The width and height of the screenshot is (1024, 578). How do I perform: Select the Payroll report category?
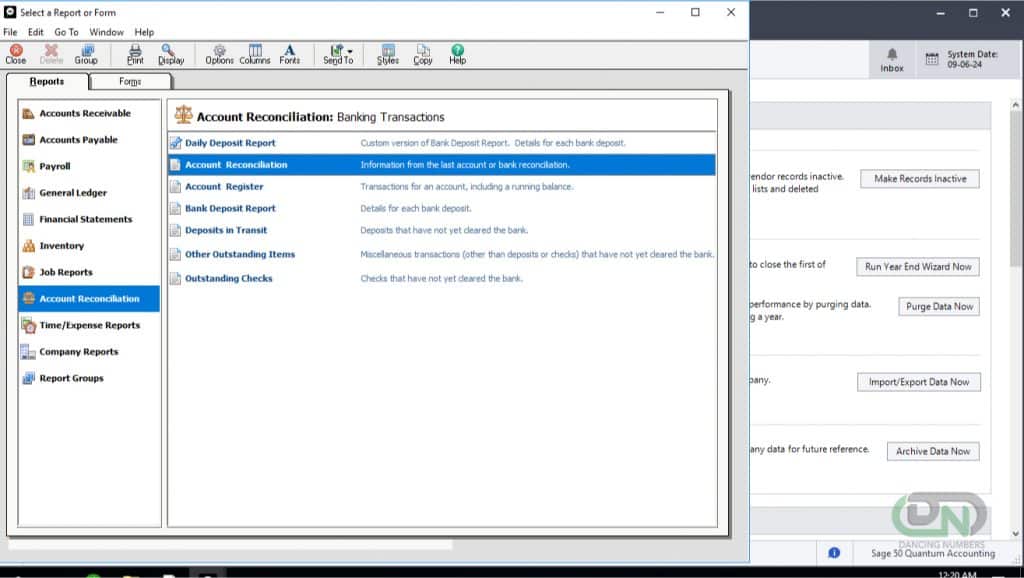(89, 167)
